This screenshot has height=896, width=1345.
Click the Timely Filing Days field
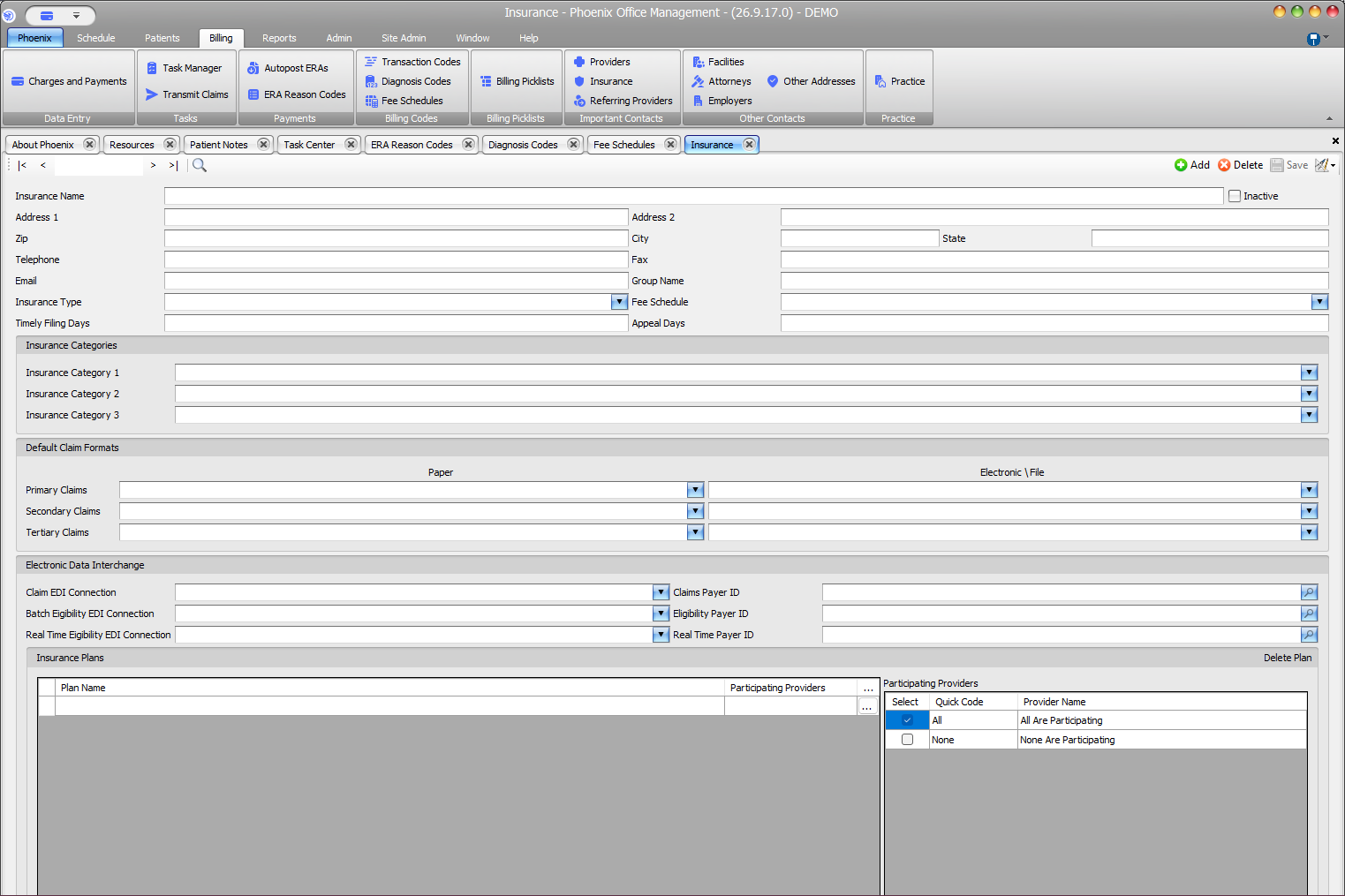(397, 323)
